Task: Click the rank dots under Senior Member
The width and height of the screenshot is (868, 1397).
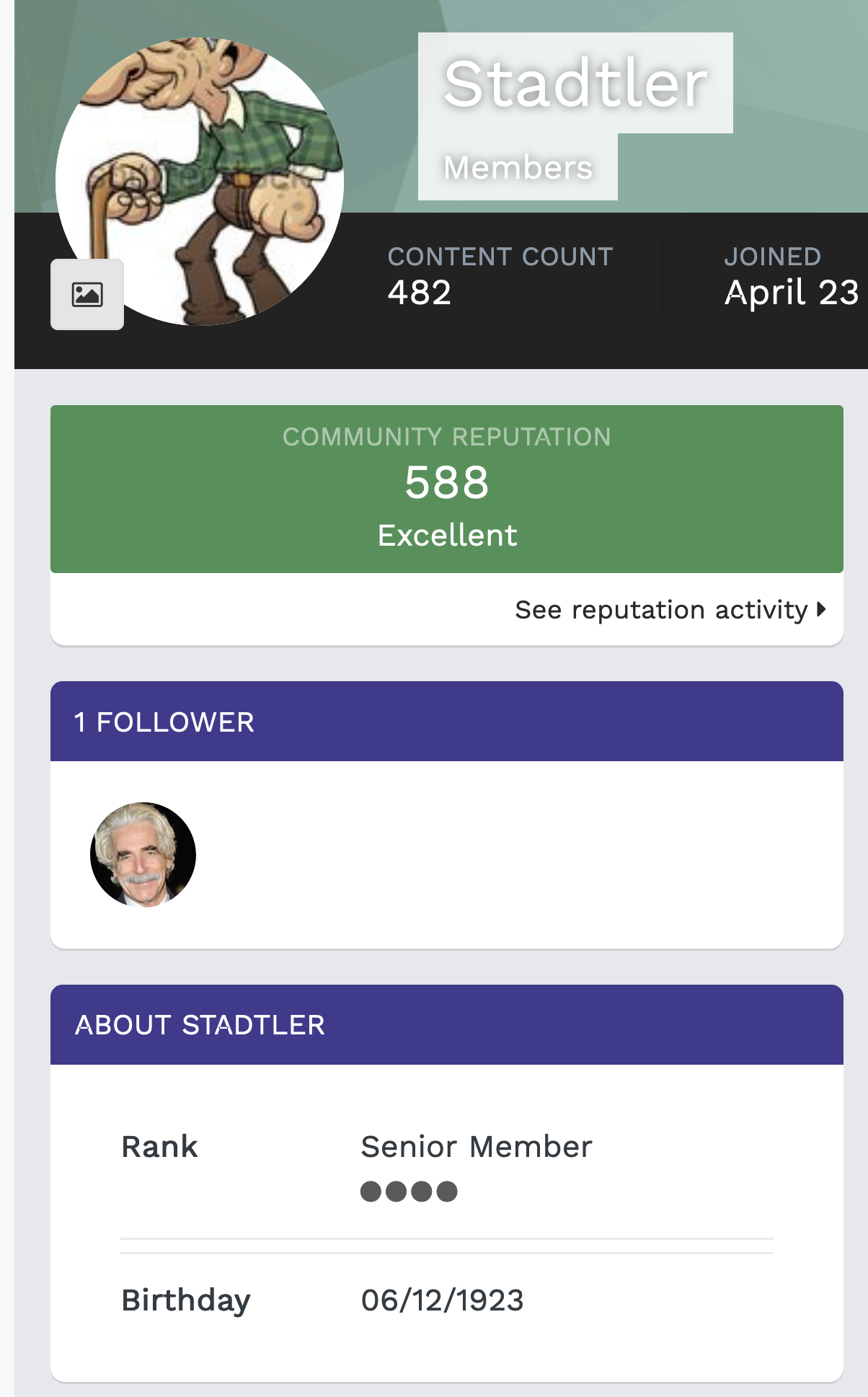Action: pos(409,1192)
